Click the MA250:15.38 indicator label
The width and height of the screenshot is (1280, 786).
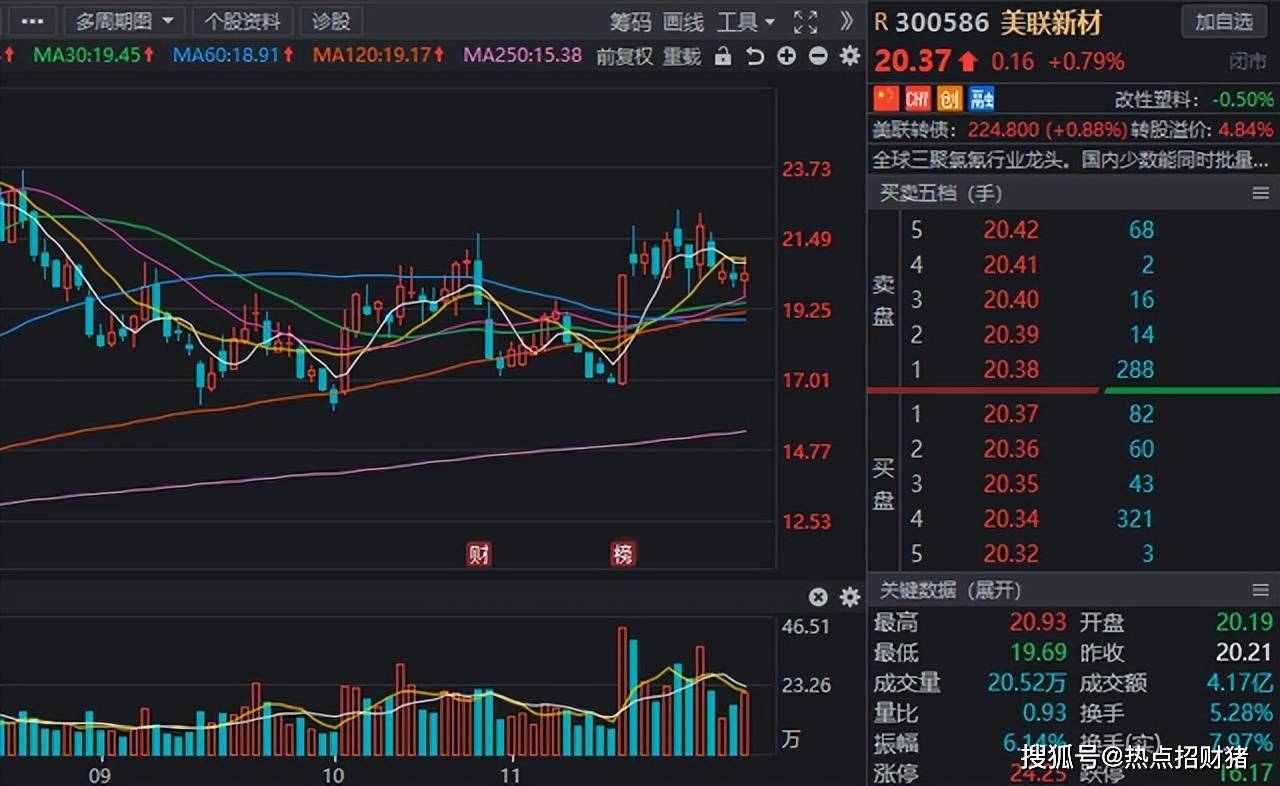522,55
